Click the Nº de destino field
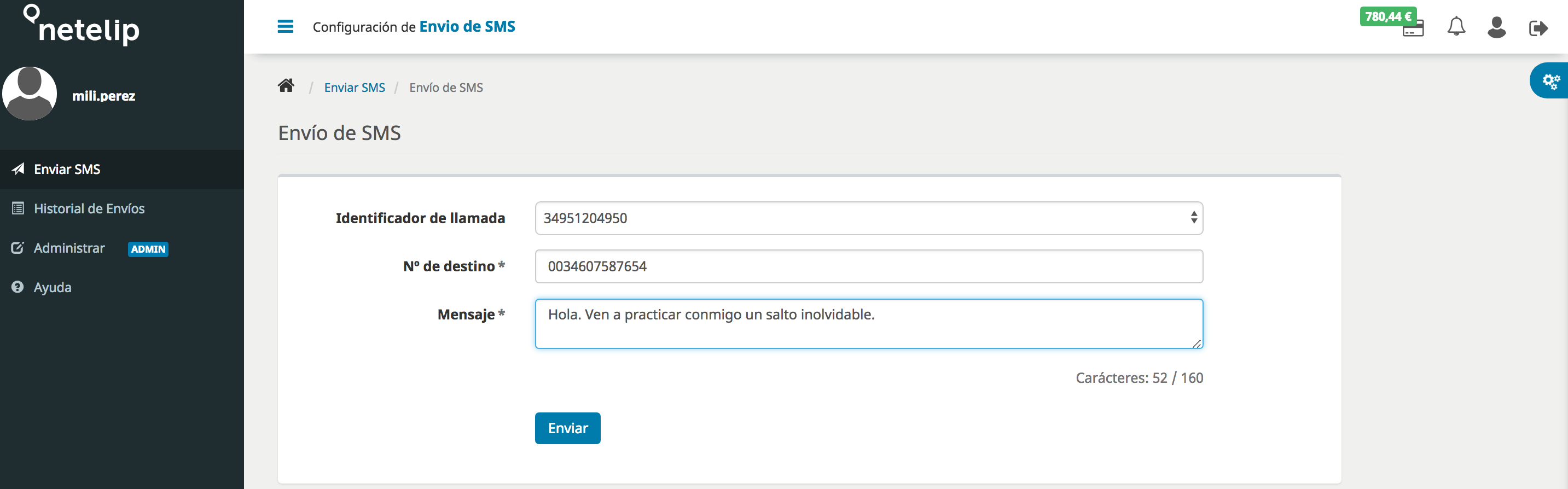The width and height of the screenshot is (1568, 489). 869,266
